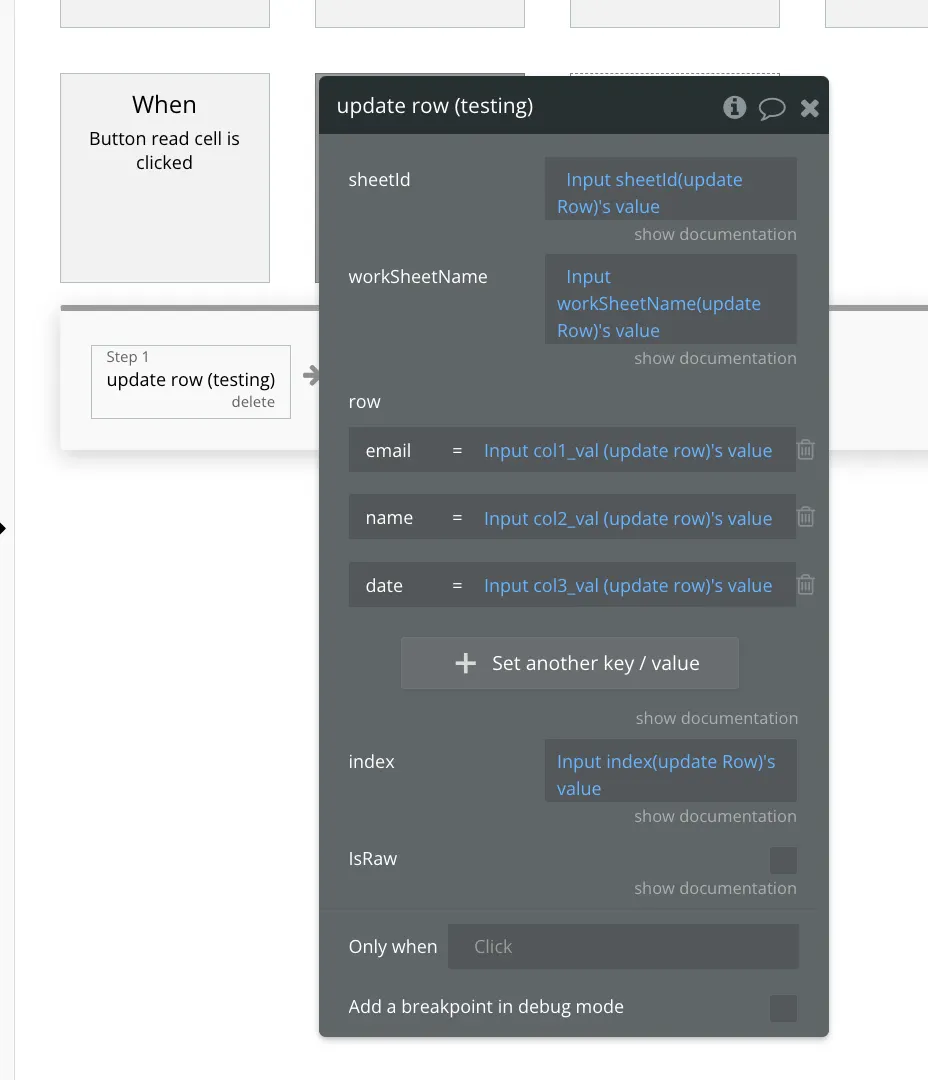
Task: Open the sheetId dynamic expression field
Action: [670, 193]
